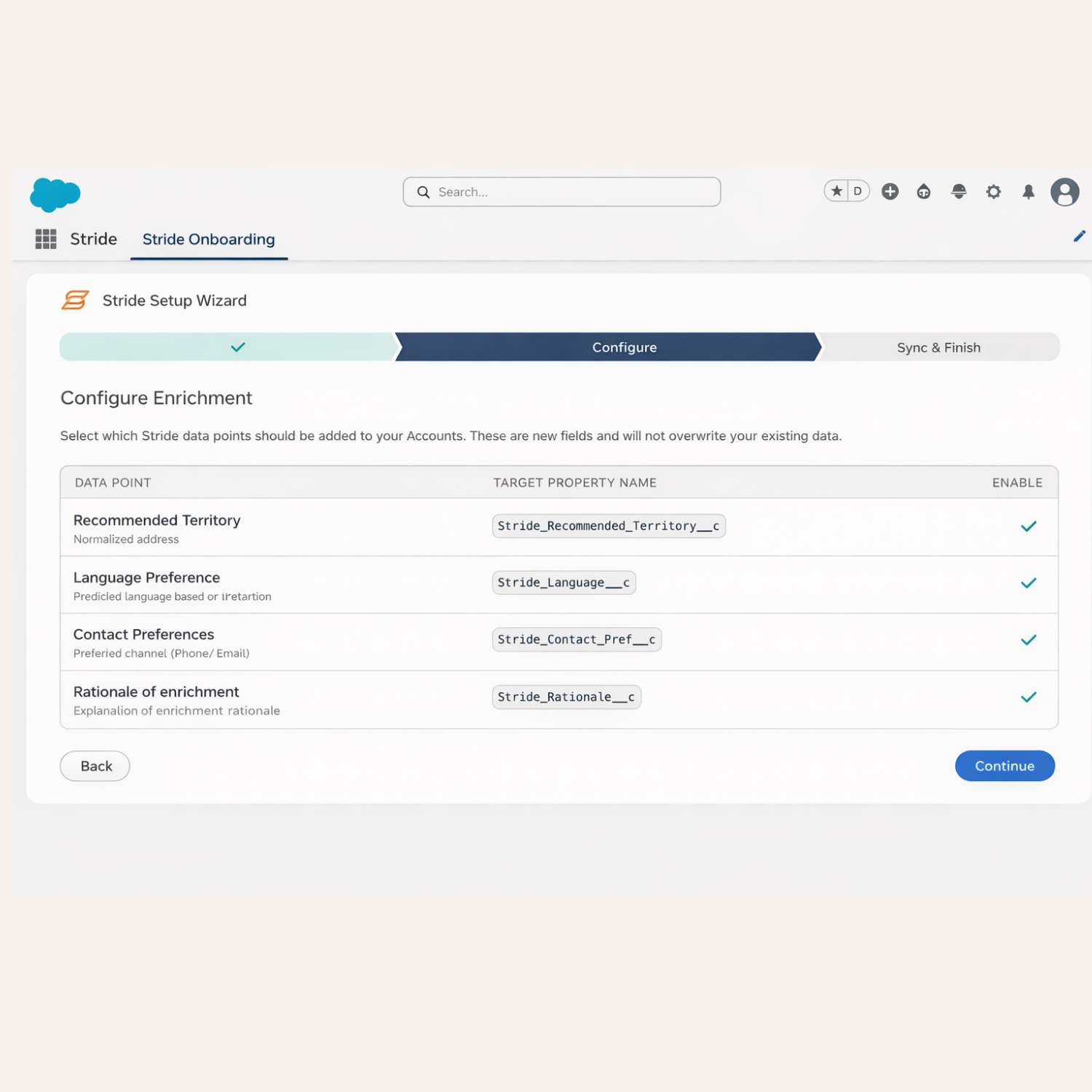Screen dimensions: 1092x1092
Task: Select the Configure wizard step
Action: pos(609,347)
